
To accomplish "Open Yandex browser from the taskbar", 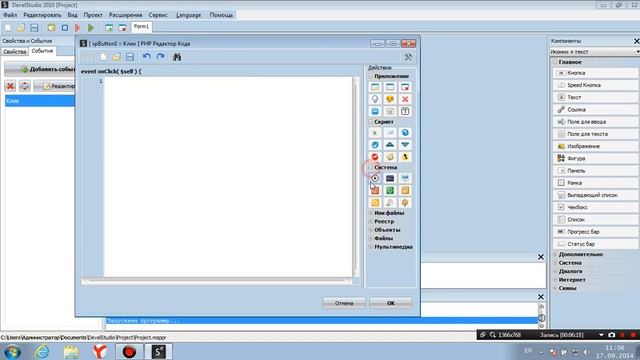I will (100, 351).
